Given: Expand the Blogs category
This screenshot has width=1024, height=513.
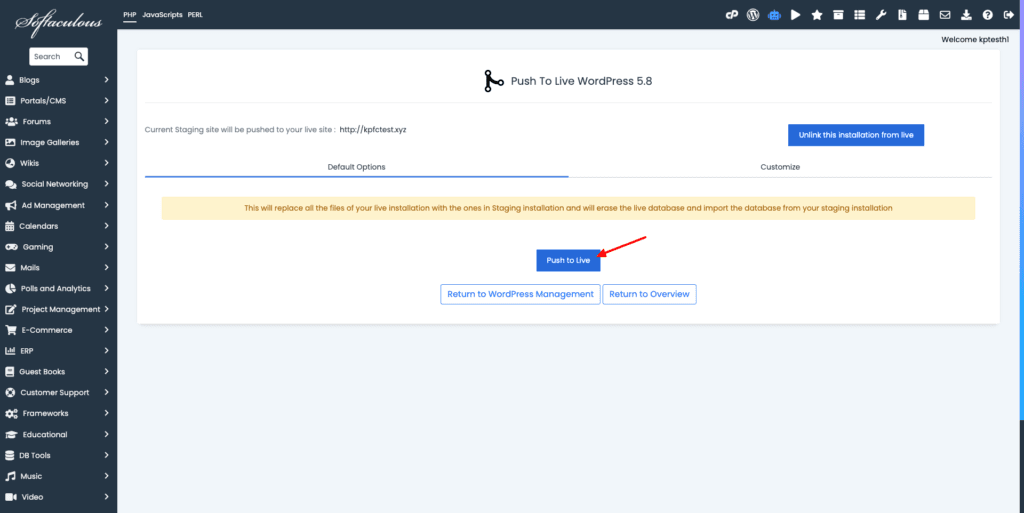Looking at the screenshot, I should 57,80.
